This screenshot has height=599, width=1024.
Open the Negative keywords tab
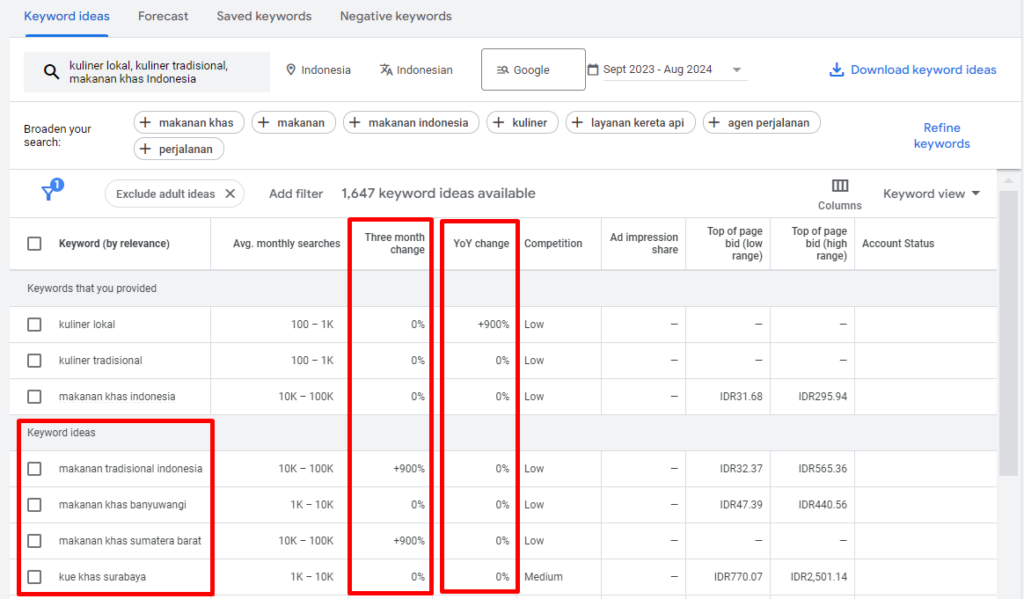pos(396,16)
